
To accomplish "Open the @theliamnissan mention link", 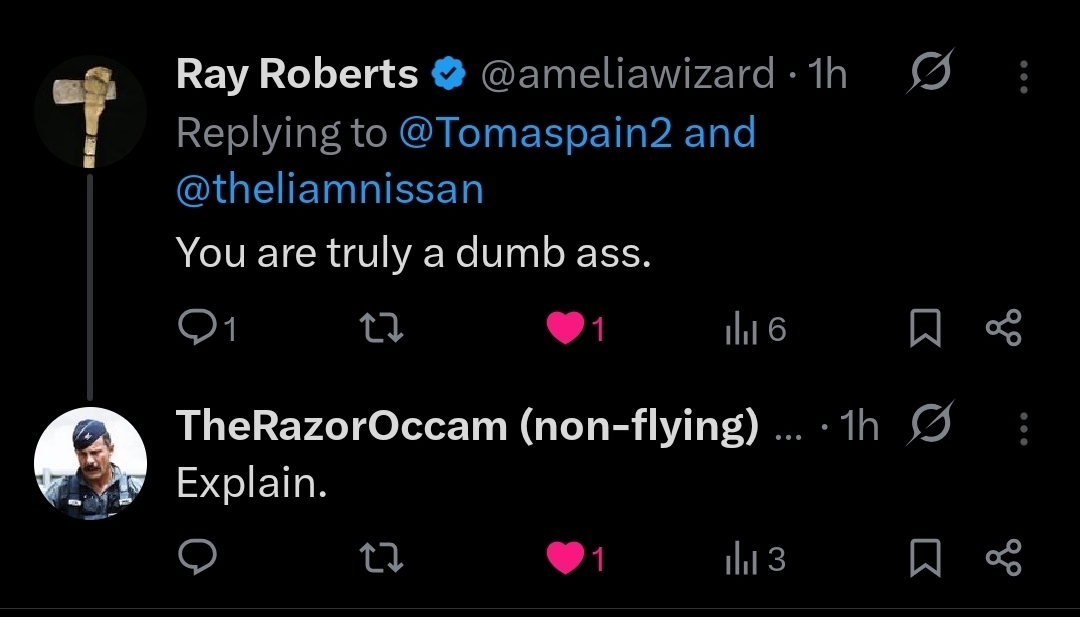I will [x=330, y=189].
